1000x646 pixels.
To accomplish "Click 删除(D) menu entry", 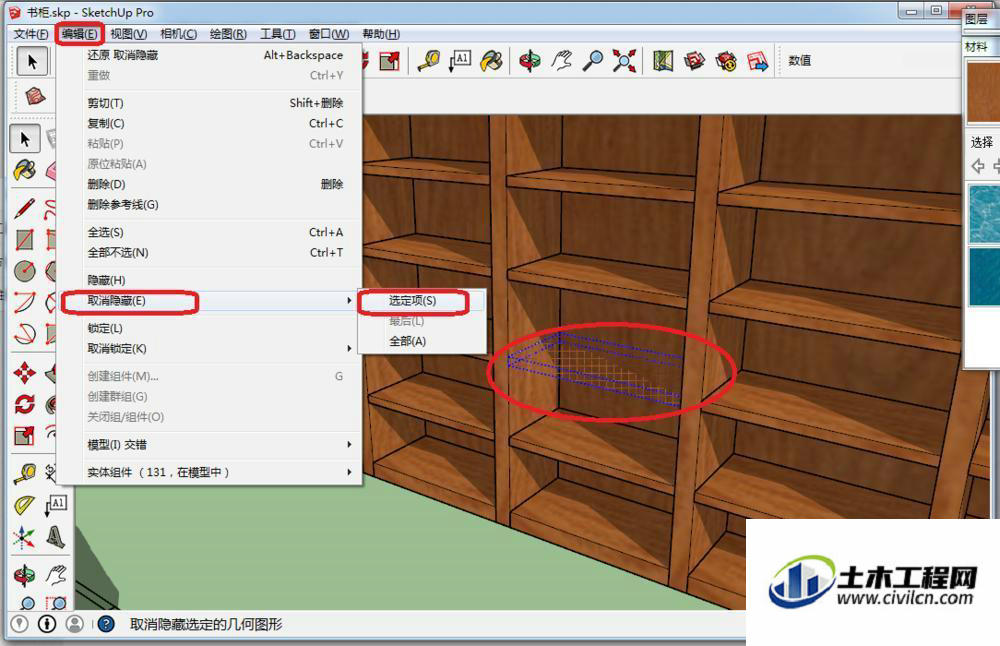I will pos(209,184).
